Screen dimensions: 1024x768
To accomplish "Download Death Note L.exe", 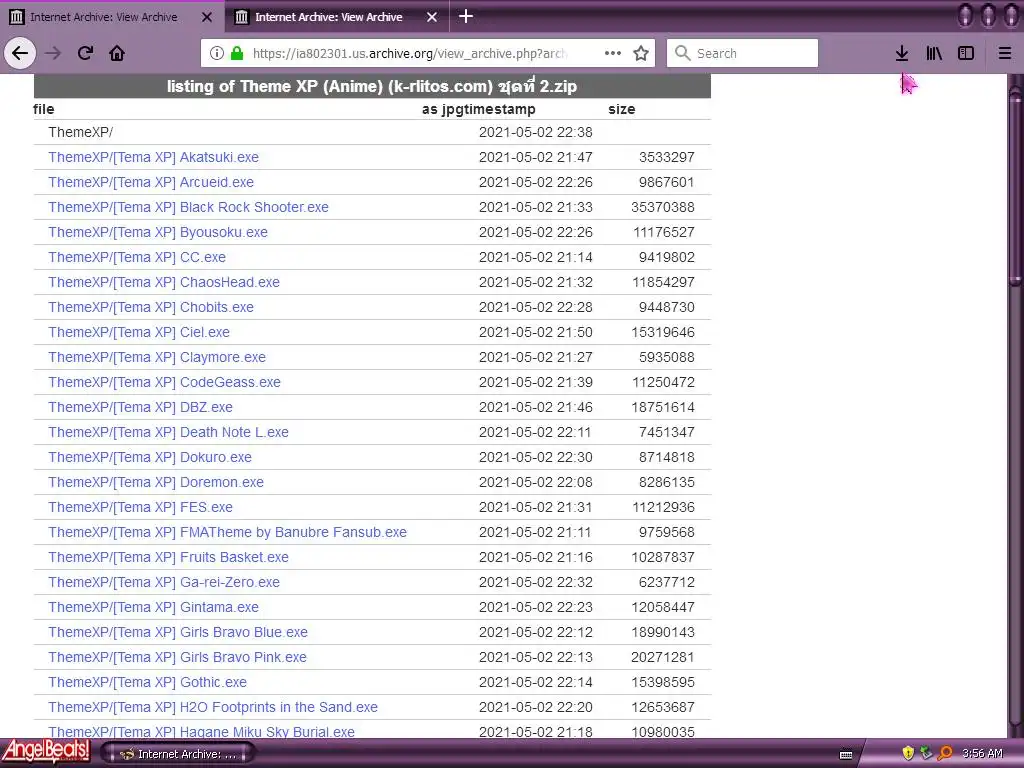I will [168, 432].
